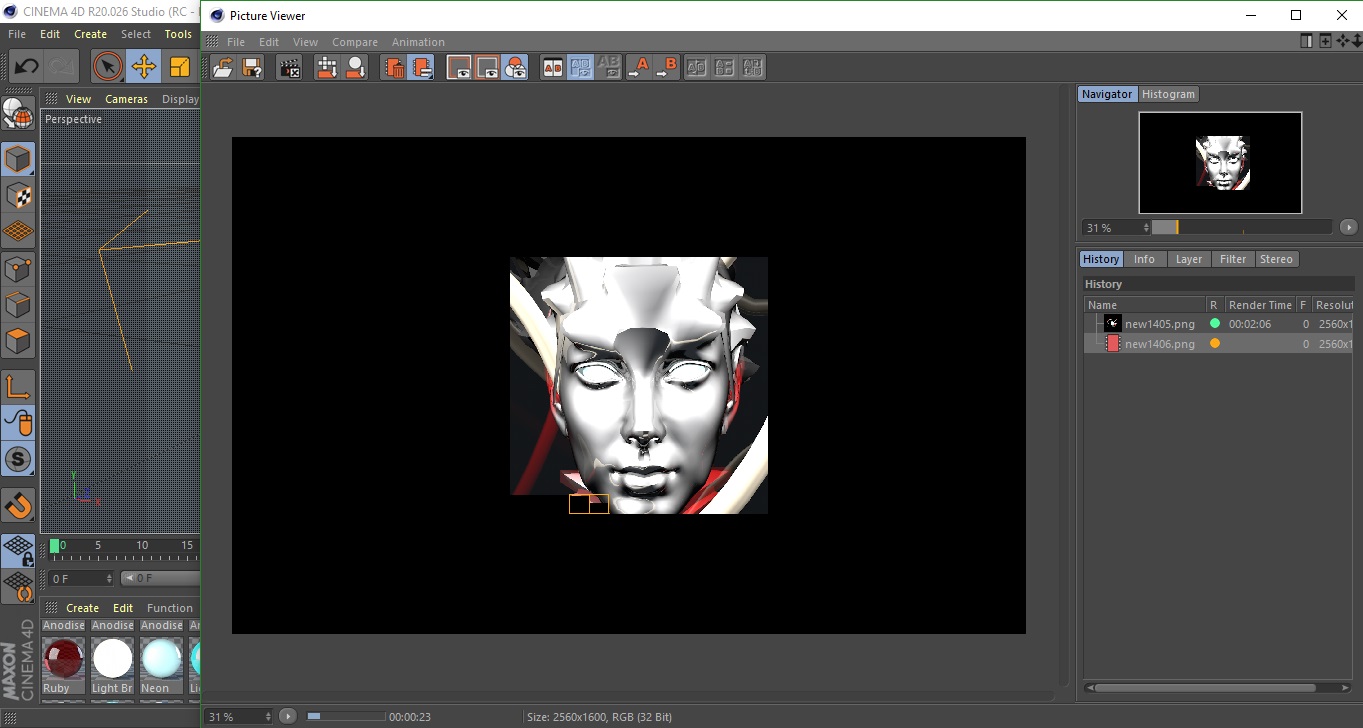
Task: Click the Save As disk icon
Action: click(252, 67)
